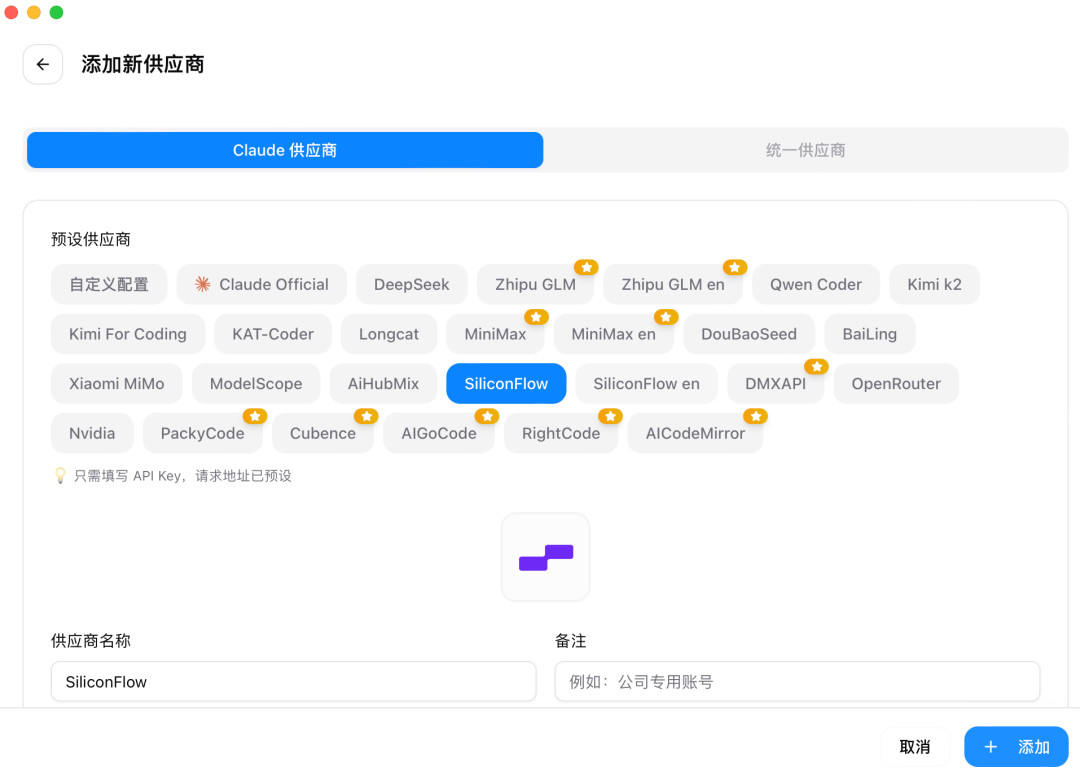Image resolution: width=1080 pixels, height=776 pixels.
Task: Click the Claude Official asterisk logo
Action: click(x=202, y=284)
